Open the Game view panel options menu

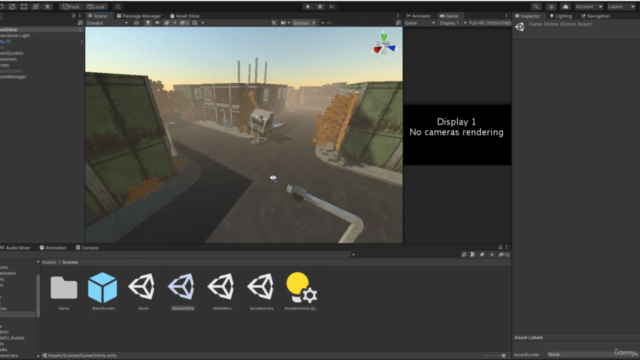coord(507,16)
